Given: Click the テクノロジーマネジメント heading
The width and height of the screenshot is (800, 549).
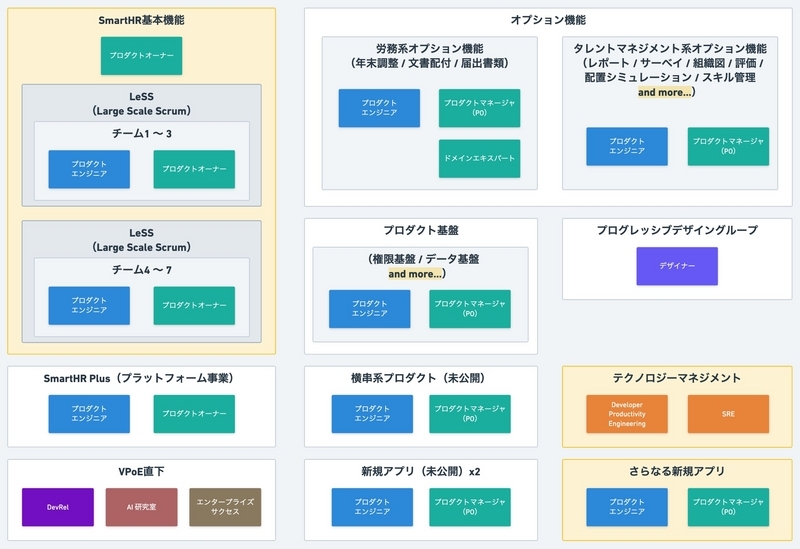Looking at the screenshot, I should point(677,378).
